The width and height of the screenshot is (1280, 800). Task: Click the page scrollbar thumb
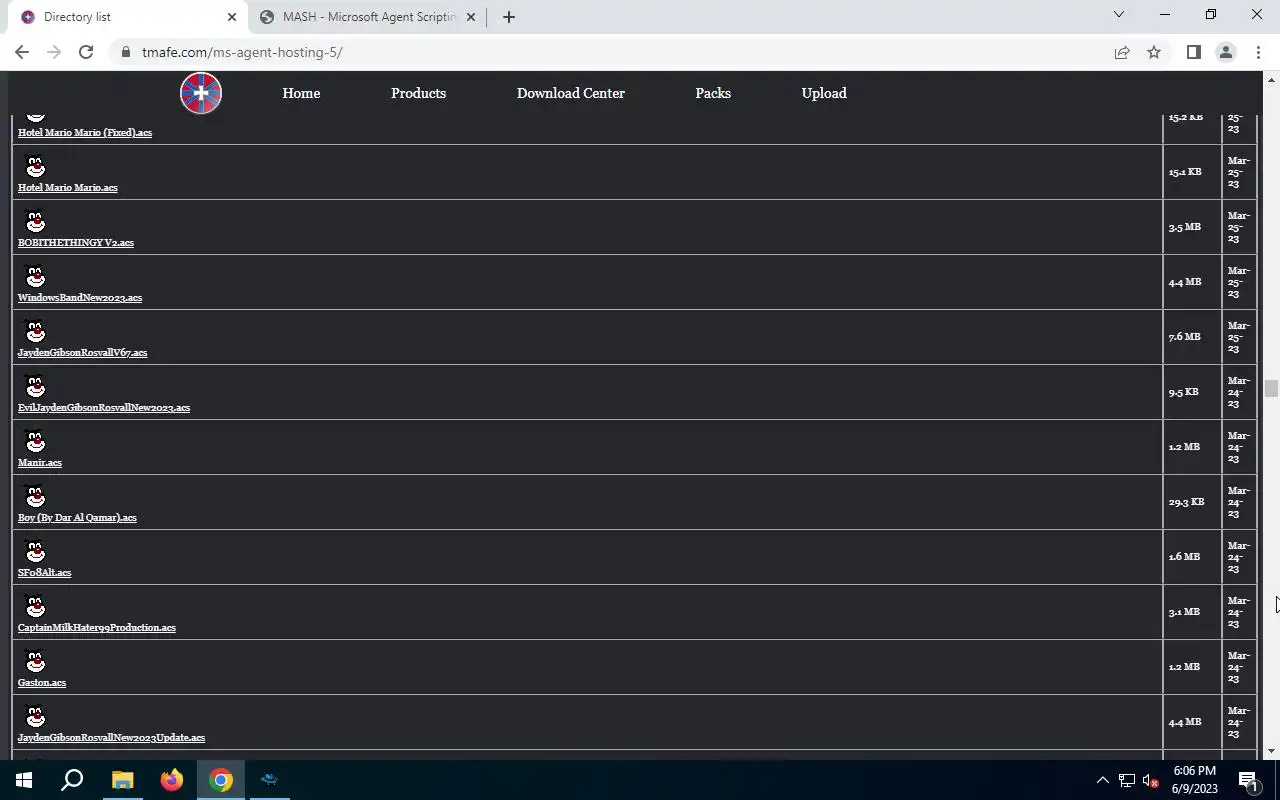(x=1271, y=388)
